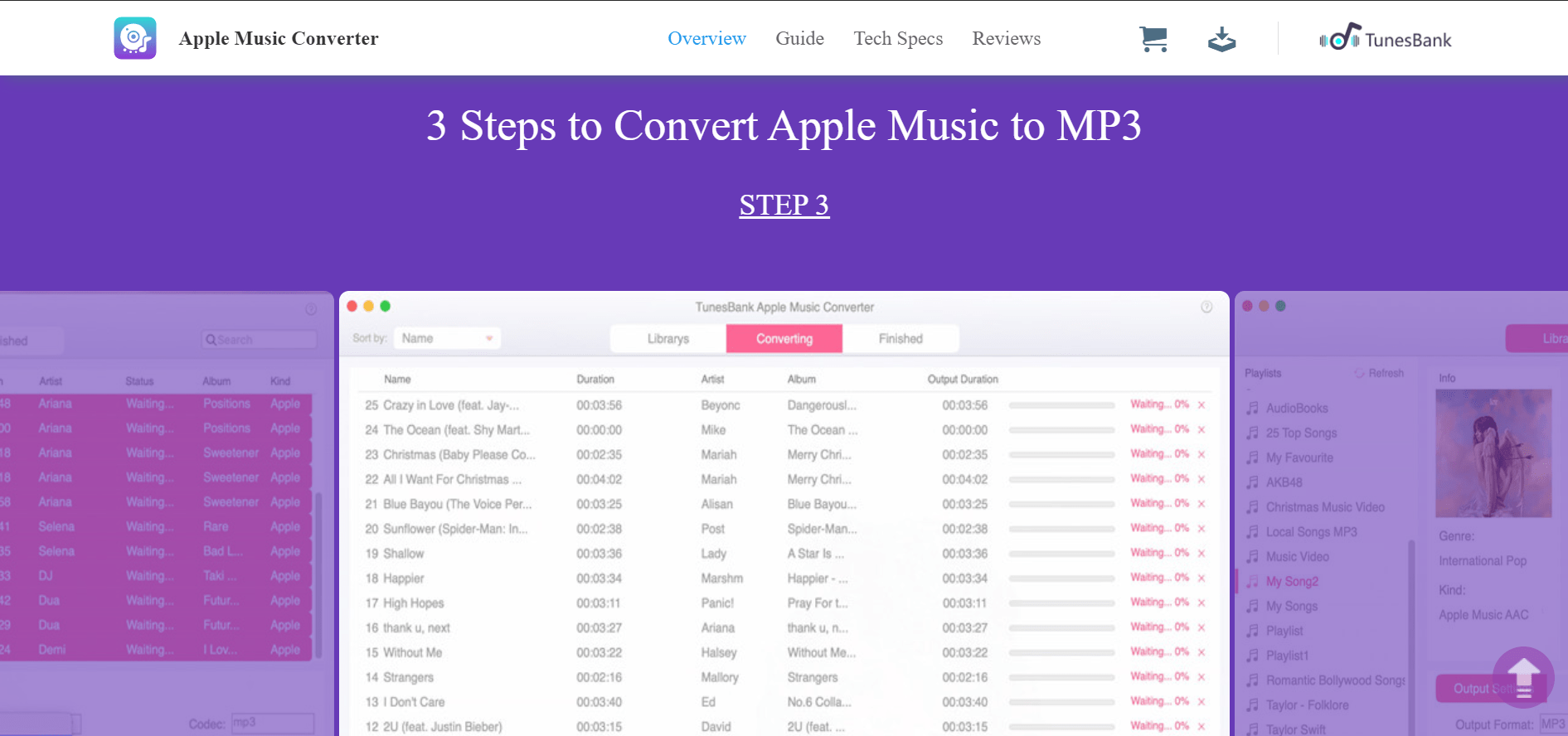Click Apple Music Converter title link
This screenshot has height=736, width=1568.
[279, 38]
